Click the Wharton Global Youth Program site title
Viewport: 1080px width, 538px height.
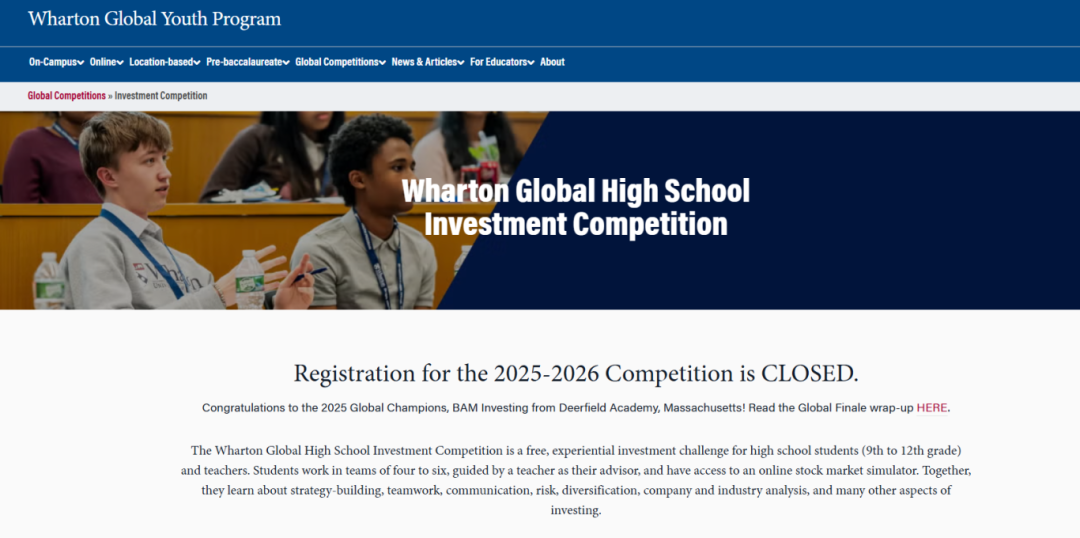(x=155, y=19)
